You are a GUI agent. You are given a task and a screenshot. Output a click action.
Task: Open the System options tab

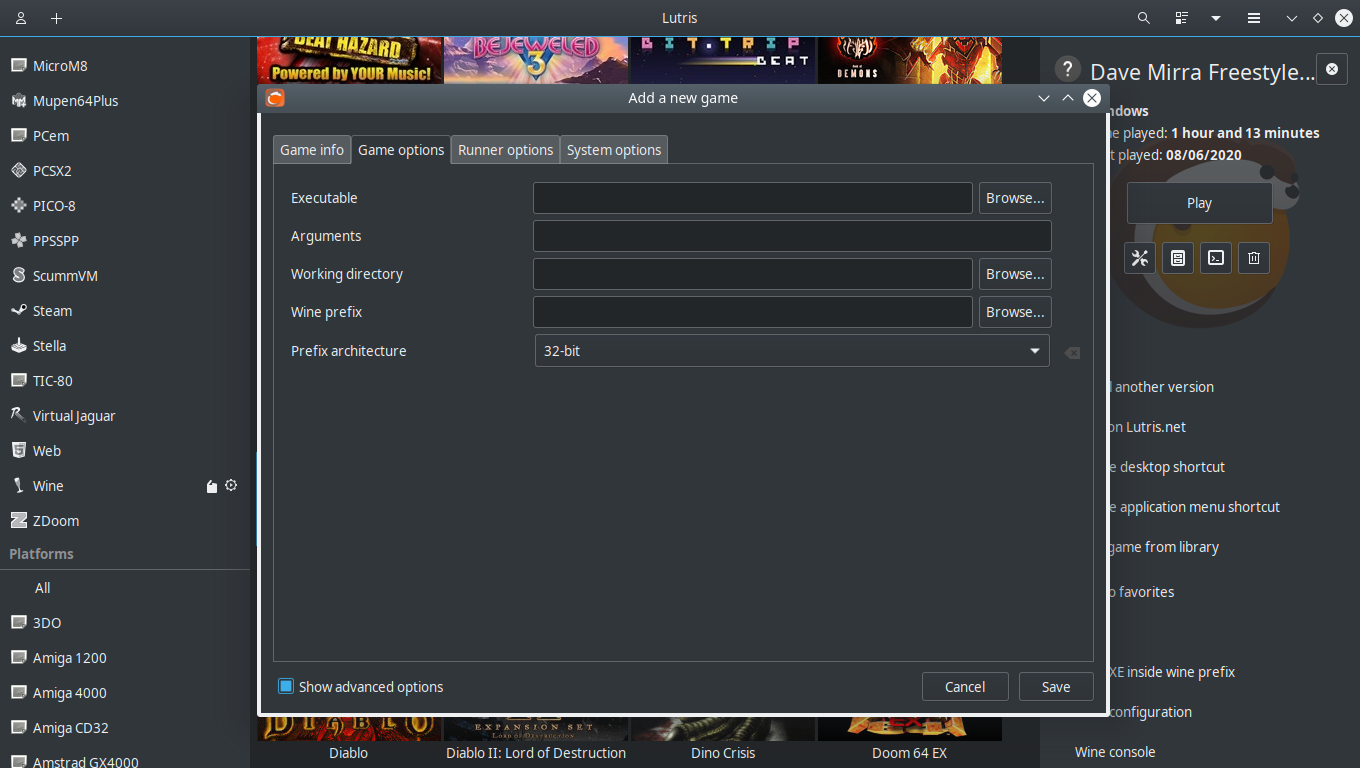click(x=614, y=150)
